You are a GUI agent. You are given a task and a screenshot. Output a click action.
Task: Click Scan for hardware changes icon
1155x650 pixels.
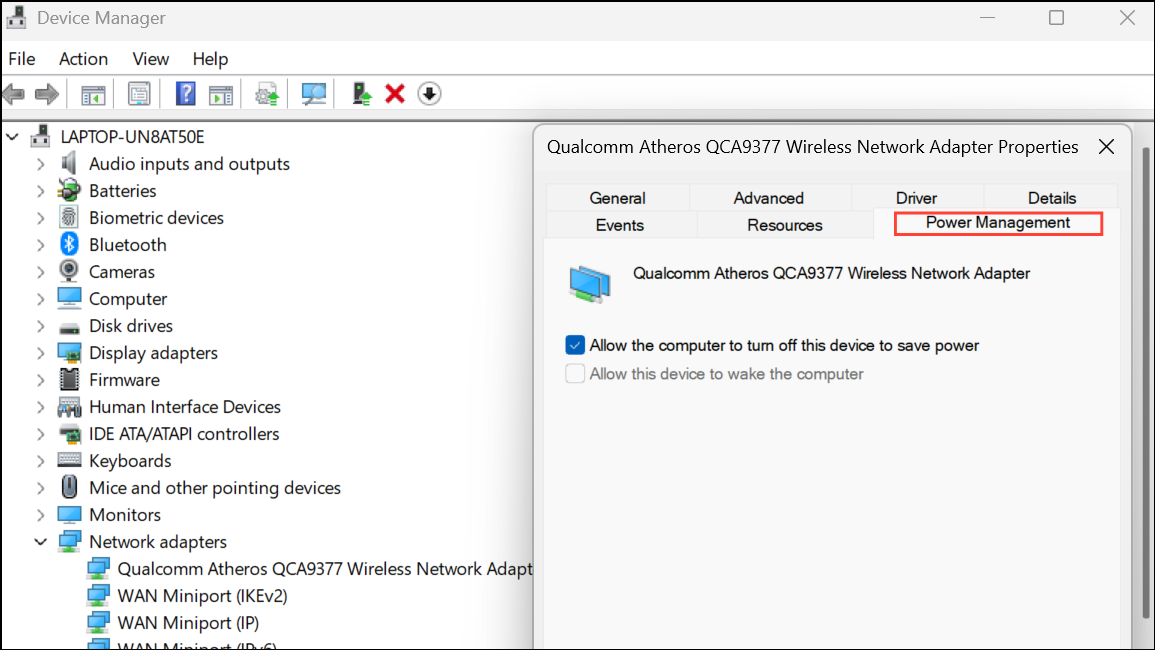pyautogui.click(x=313, y=94)
